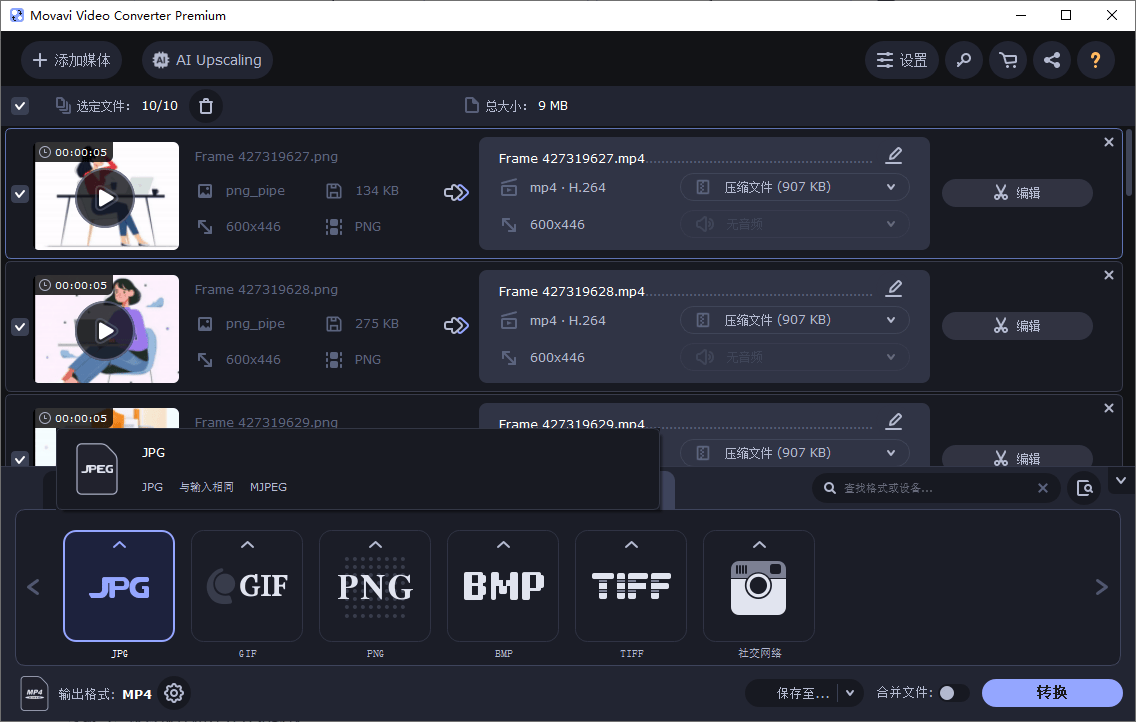
Task: Toggle the merge files switch
Action: pyautogui.click(x=953, y=693)
